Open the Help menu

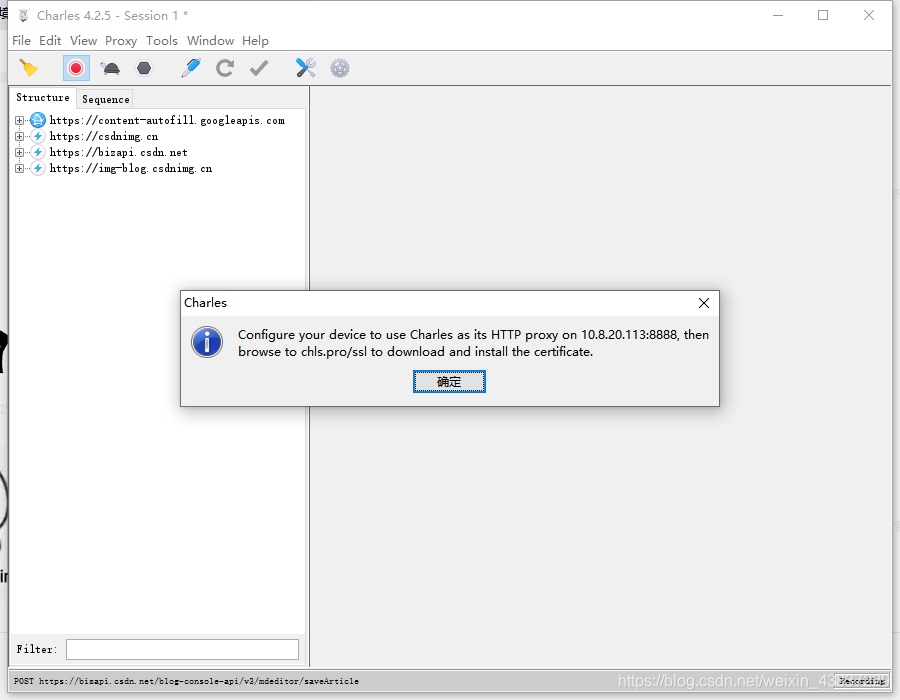[x=255, y=41]
